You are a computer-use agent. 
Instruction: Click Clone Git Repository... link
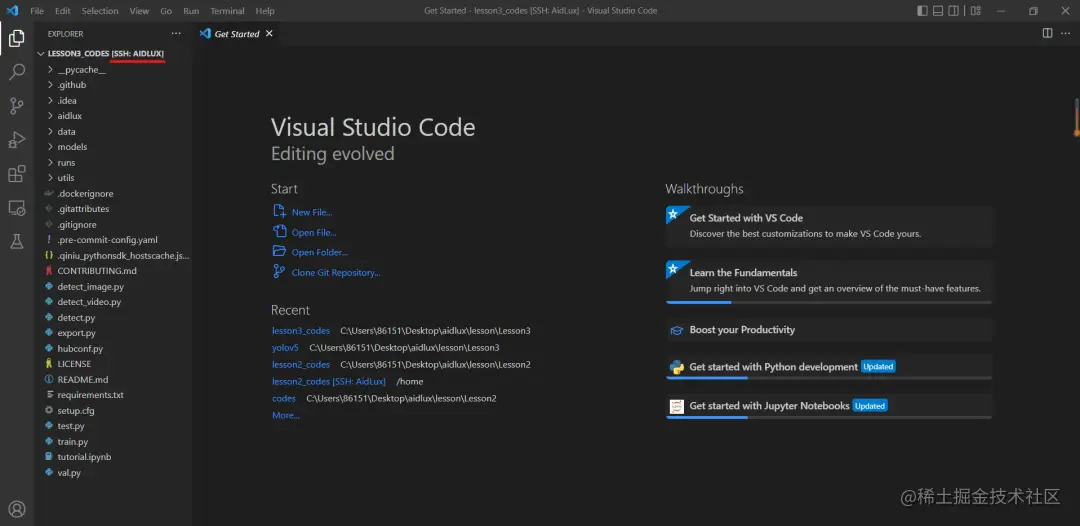336,273
